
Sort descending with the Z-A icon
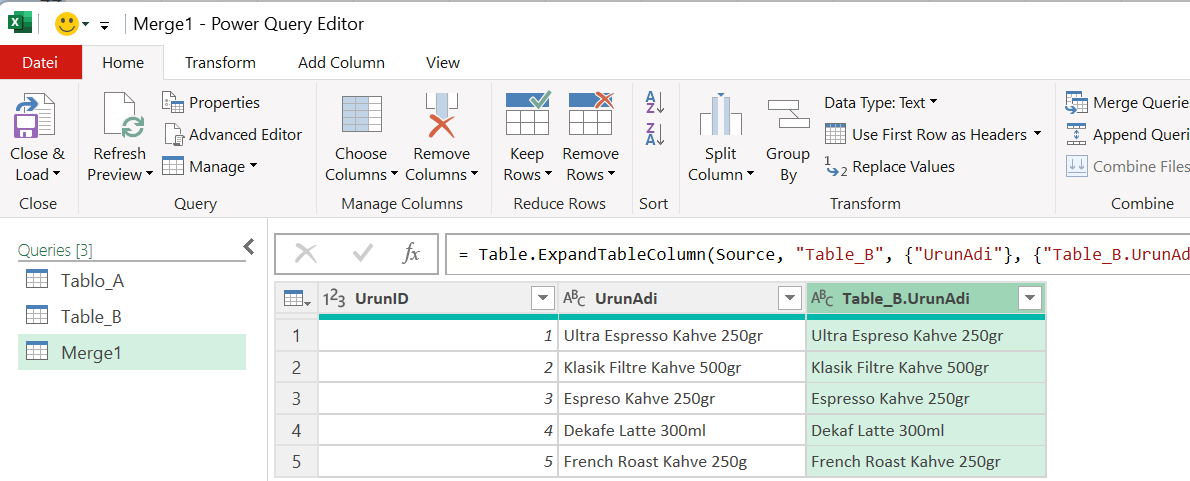(655, 133)
